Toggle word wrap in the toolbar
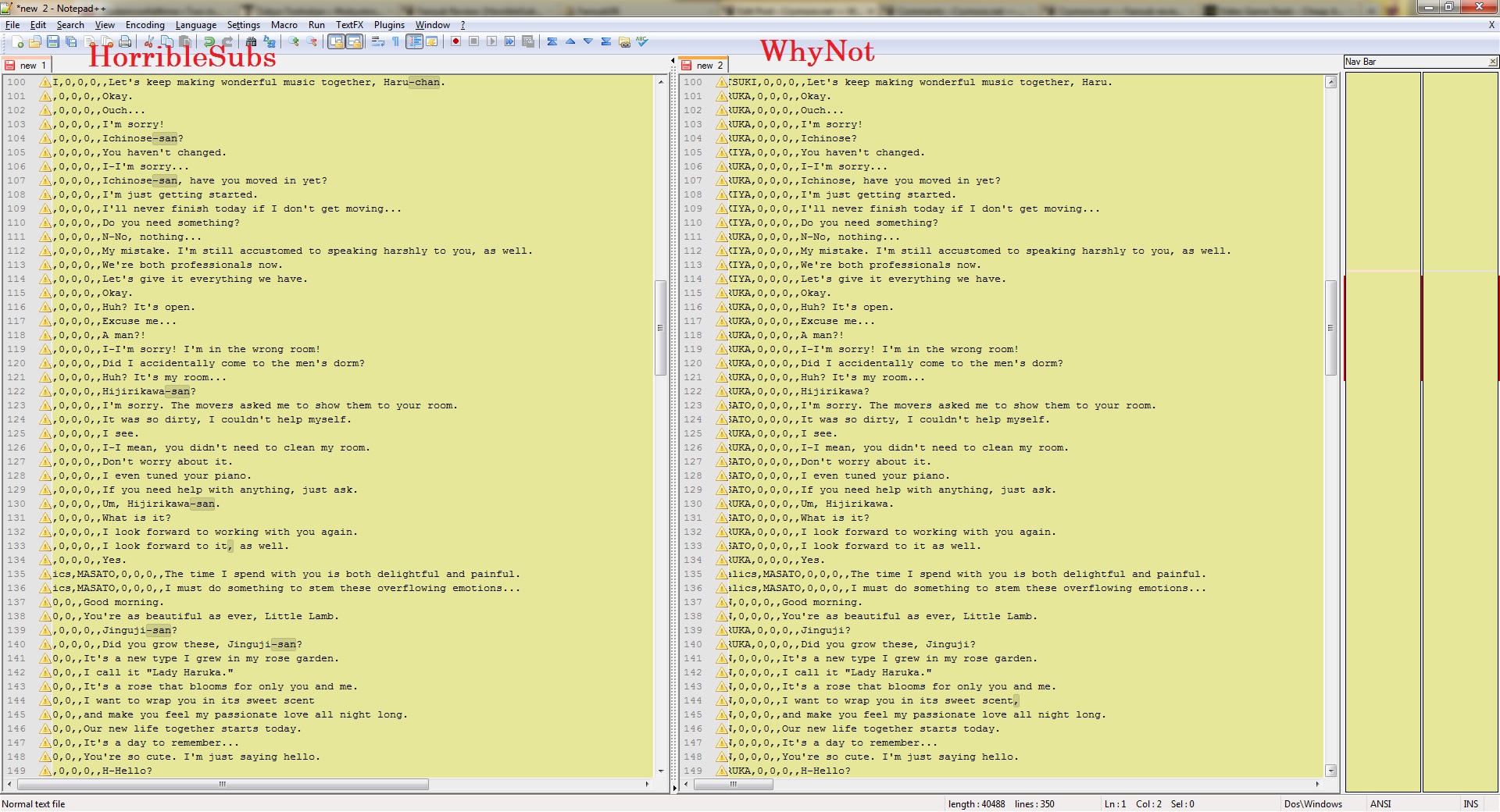 coord(377,41)
